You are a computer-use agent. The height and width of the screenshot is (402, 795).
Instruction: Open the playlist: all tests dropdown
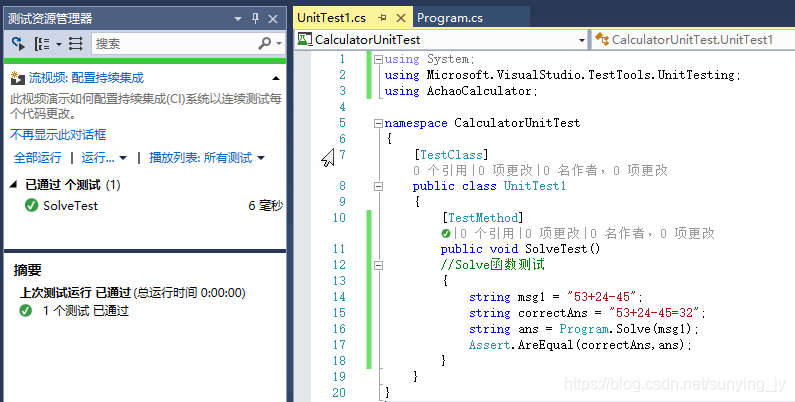(x=207, y=158)
